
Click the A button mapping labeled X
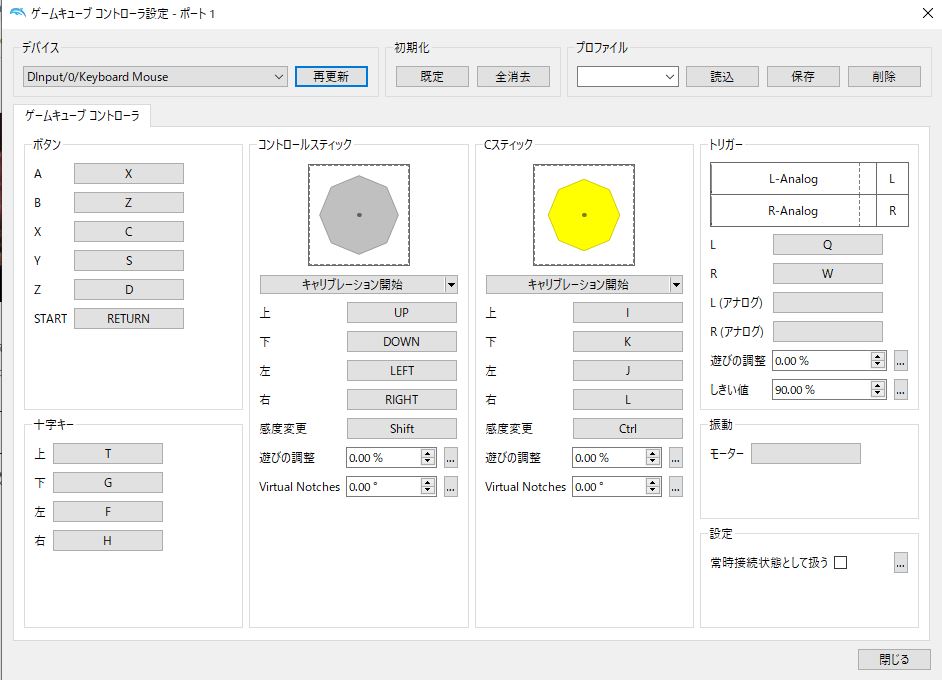(129, 174)
